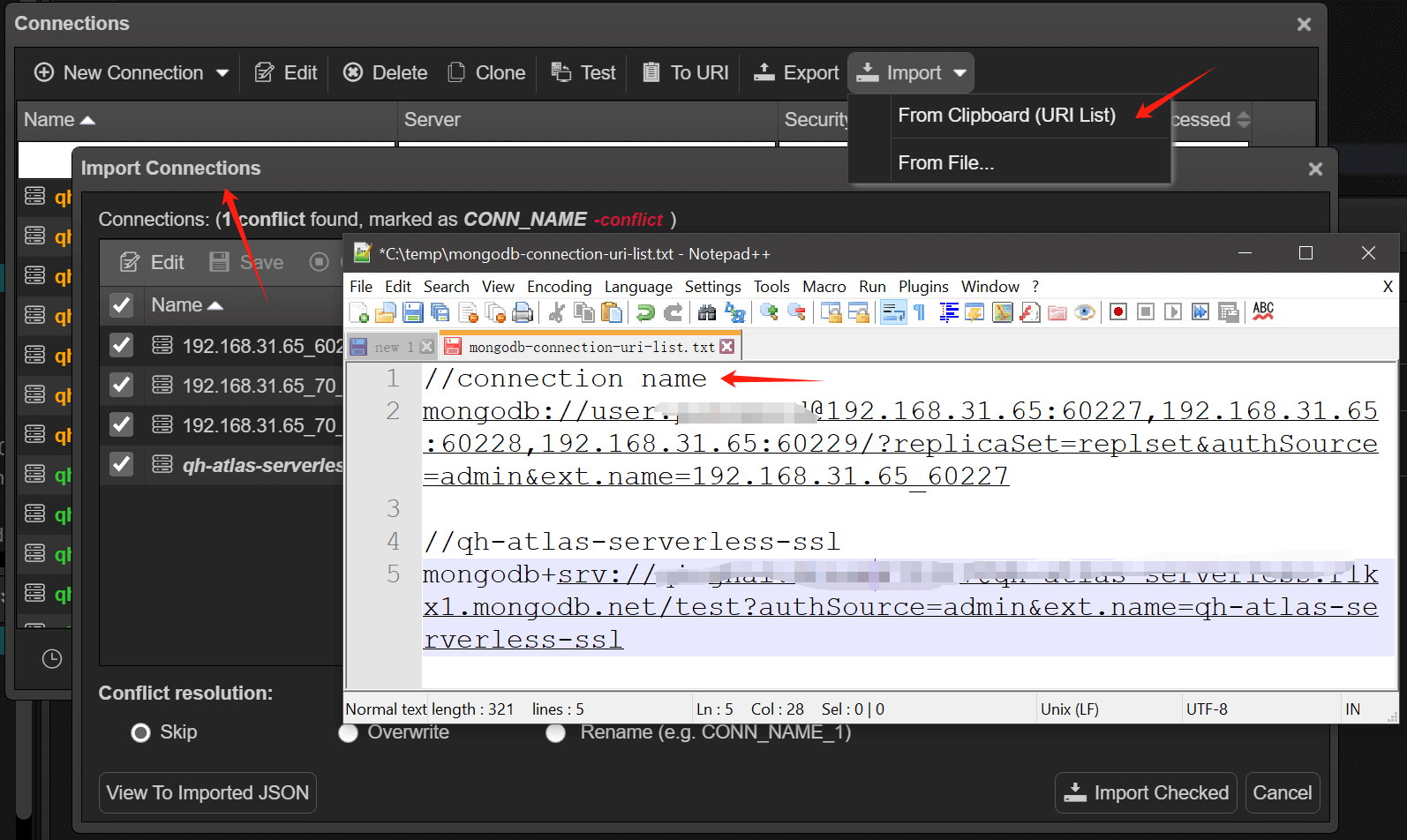1407x840 pixels.
Task: Close the 'new 1' Notepad++ tab
Action: click(x=426, y=347)
